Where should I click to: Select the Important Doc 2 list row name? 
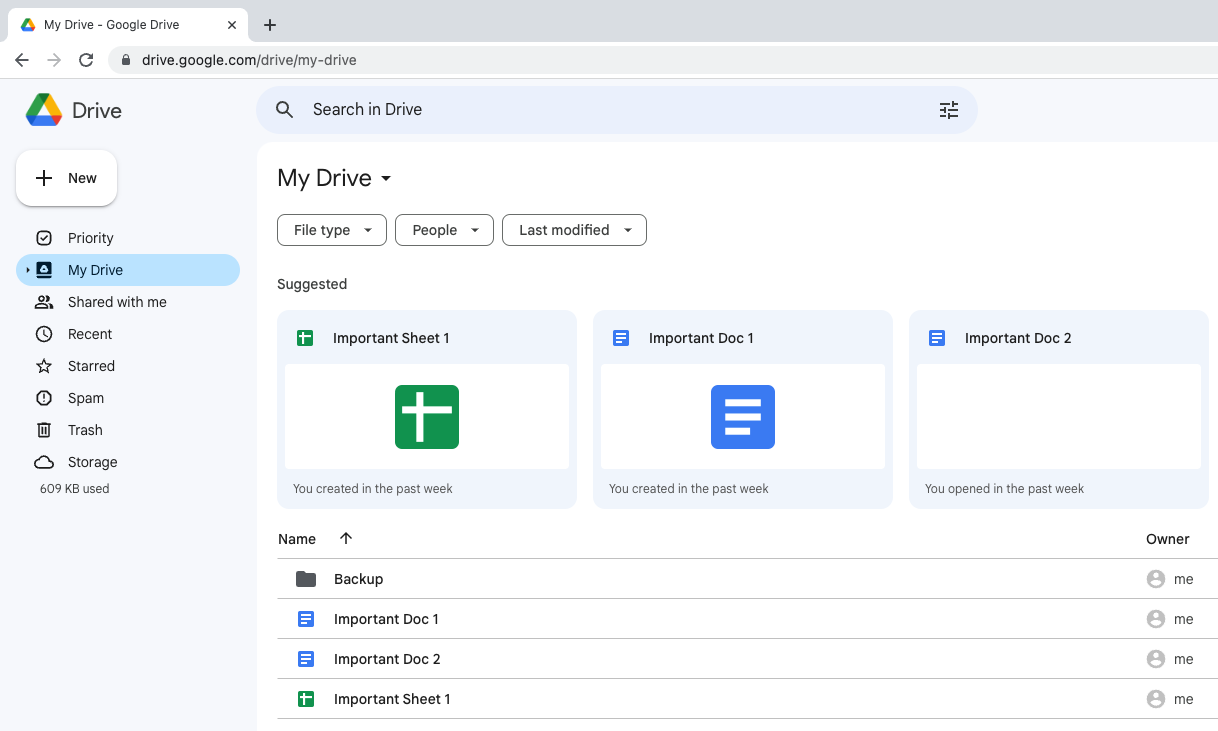pyautogui.click(x=387, y=659)
